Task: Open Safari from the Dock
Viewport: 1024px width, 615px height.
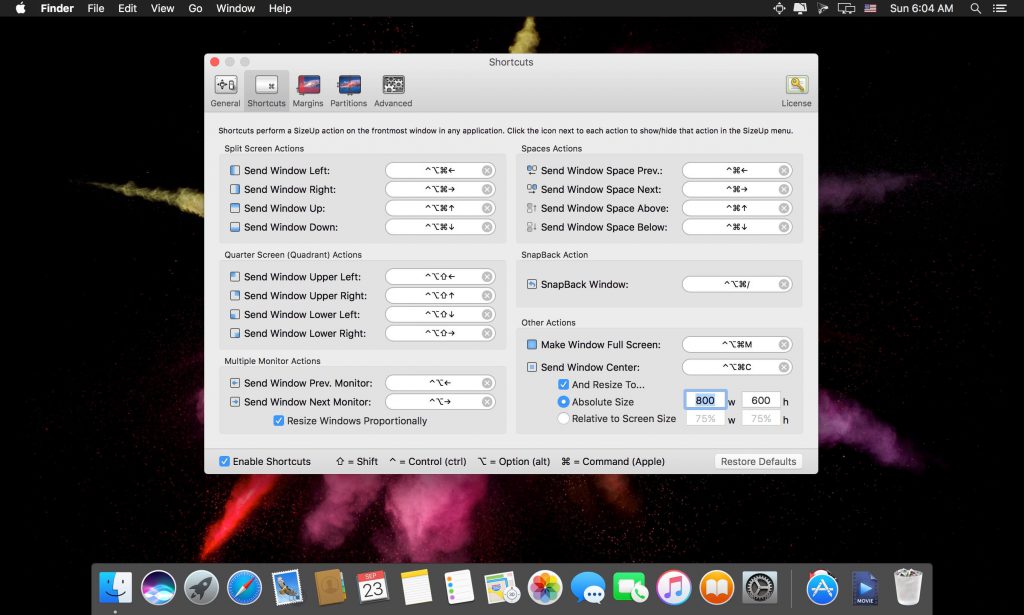Action: coord(244,587)
